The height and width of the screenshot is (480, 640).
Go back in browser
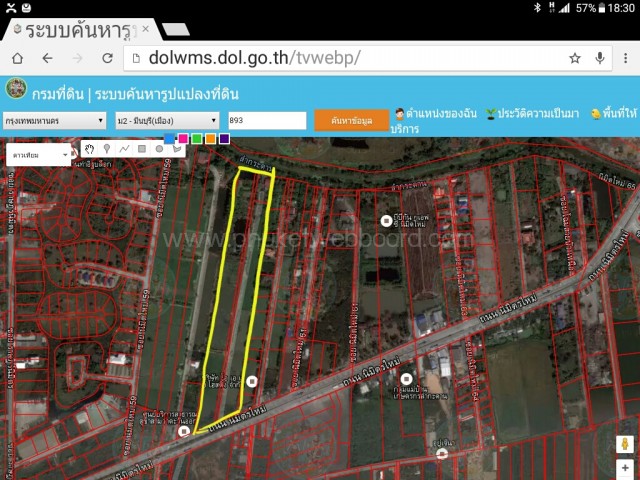[48, 58]
